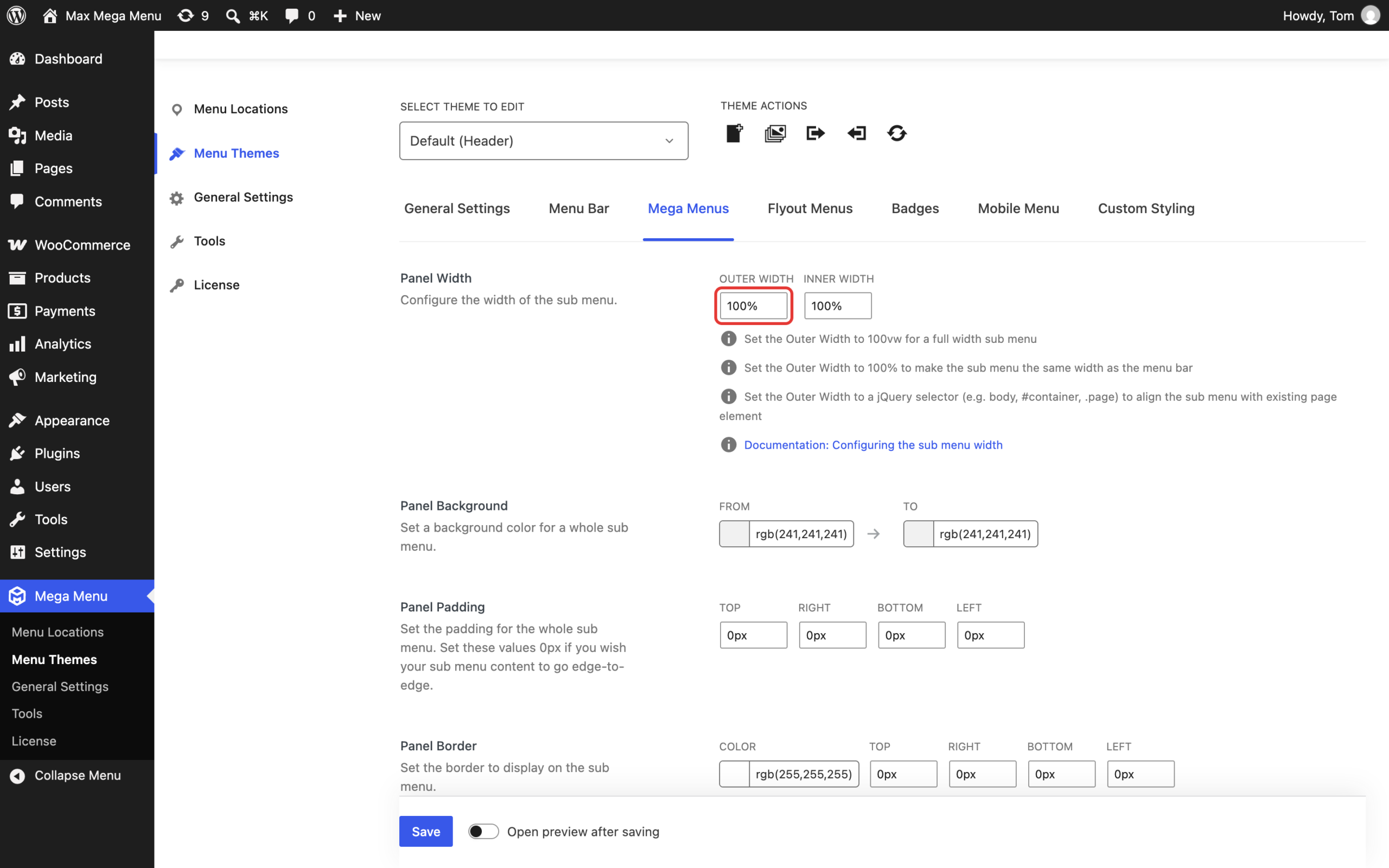Click the Dashboard gauge icon
1389x868 pixels.
click(x=17, y=59)
